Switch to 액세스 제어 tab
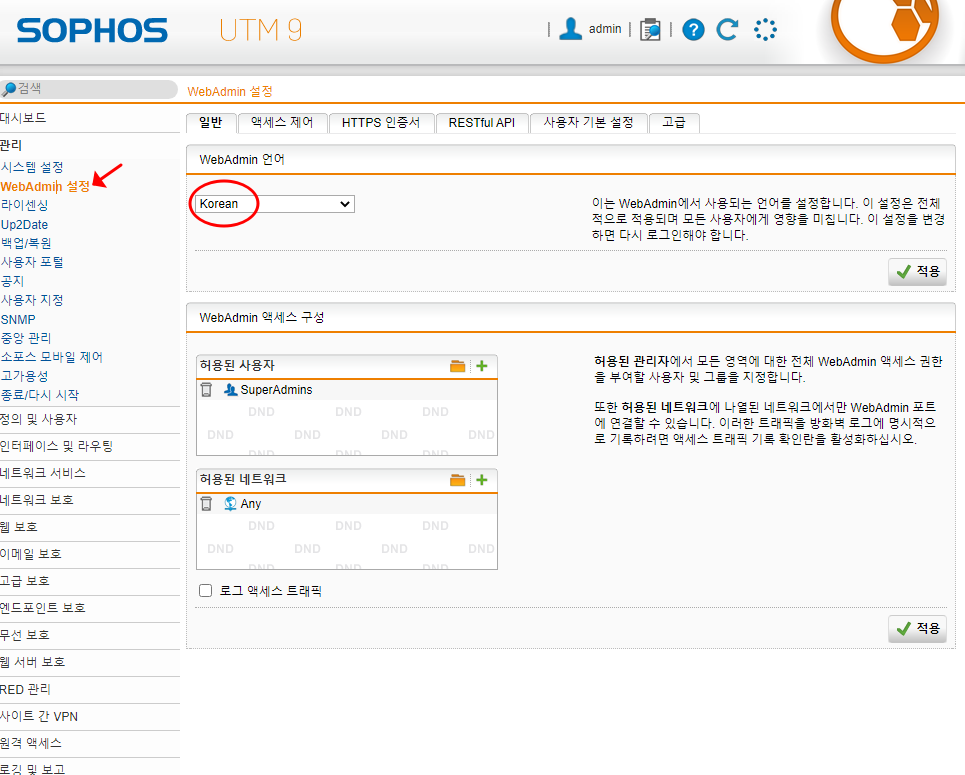This screenshot has width=965, height=775. click(x=282, y=122)
